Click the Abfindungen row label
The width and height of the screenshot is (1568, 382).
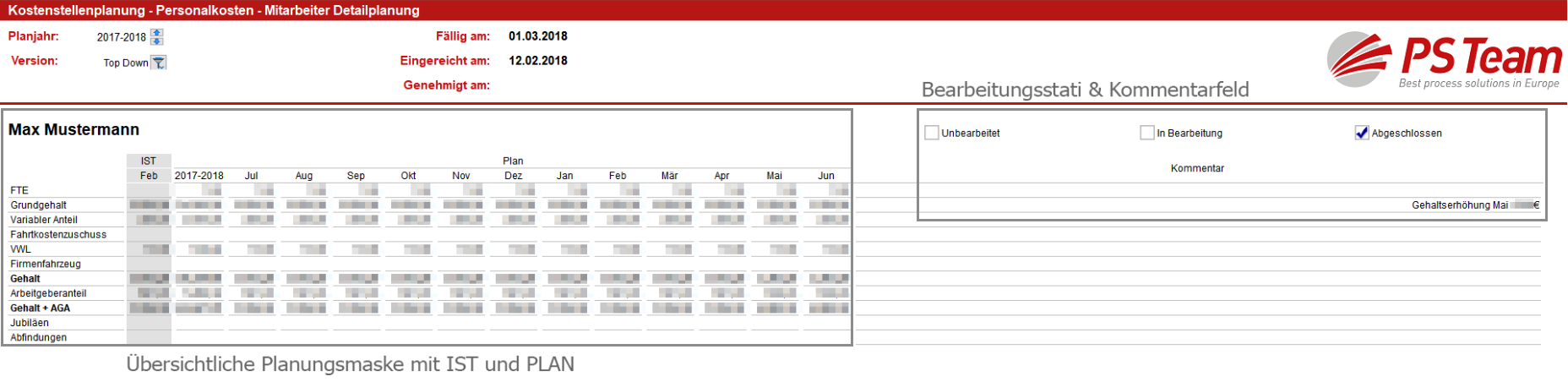[x=39, y=337]
